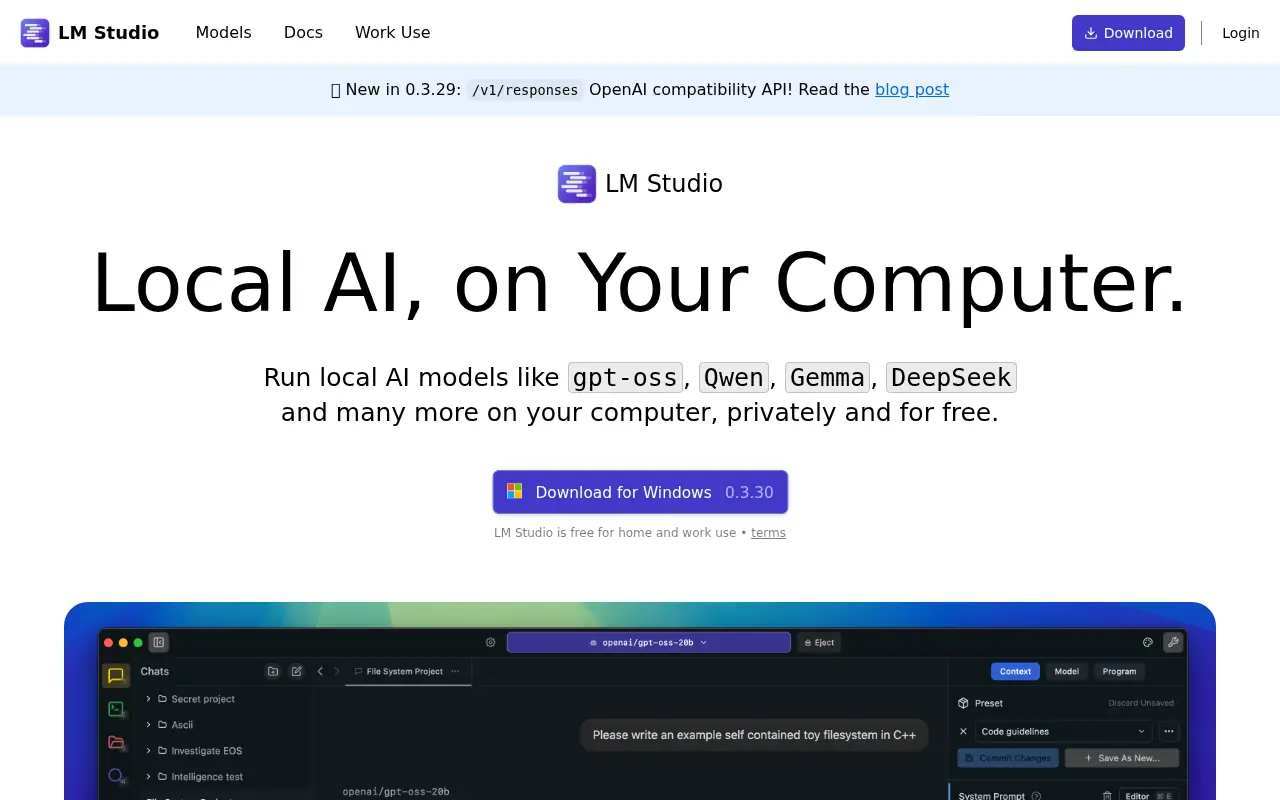Open the Developer console sidebar icon

coord(116,709)
